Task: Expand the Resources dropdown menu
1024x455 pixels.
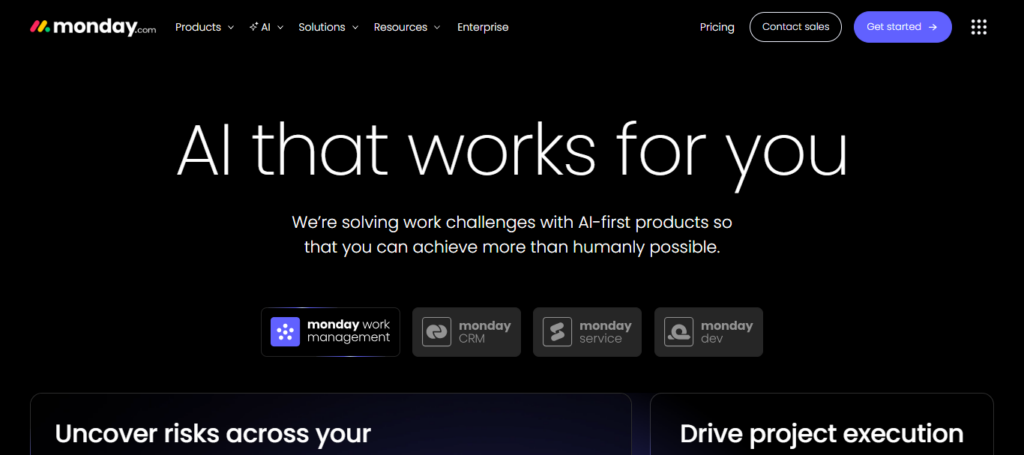Action: [x=407, y=27]
